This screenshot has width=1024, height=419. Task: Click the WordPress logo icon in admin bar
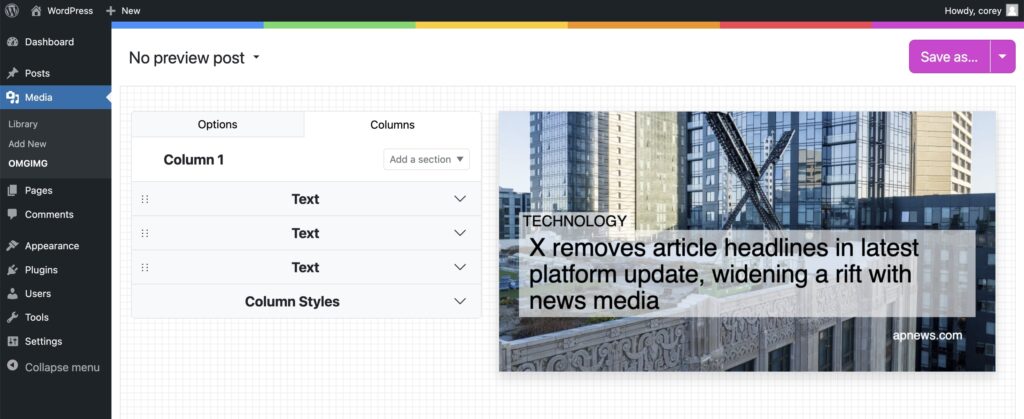pyautogui.click(x=12, y=10)
